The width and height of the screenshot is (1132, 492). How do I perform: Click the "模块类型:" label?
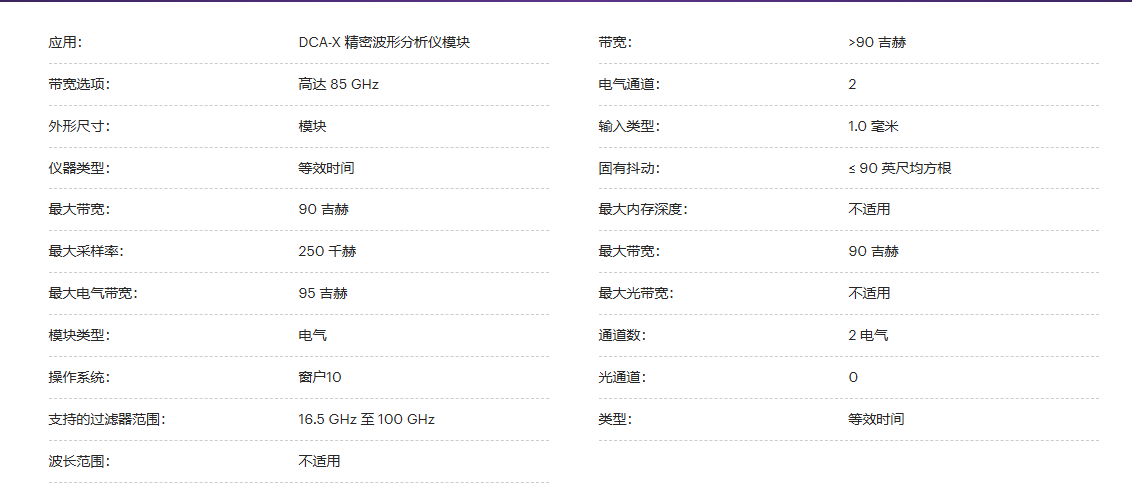[x=79, y=336]
